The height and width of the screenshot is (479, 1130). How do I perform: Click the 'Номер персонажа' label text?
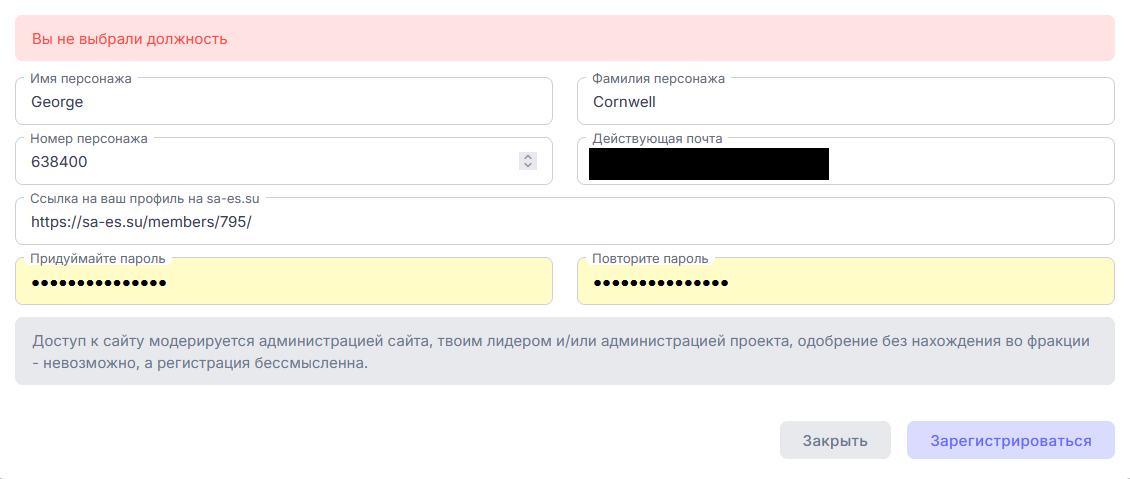pos(89,138)
